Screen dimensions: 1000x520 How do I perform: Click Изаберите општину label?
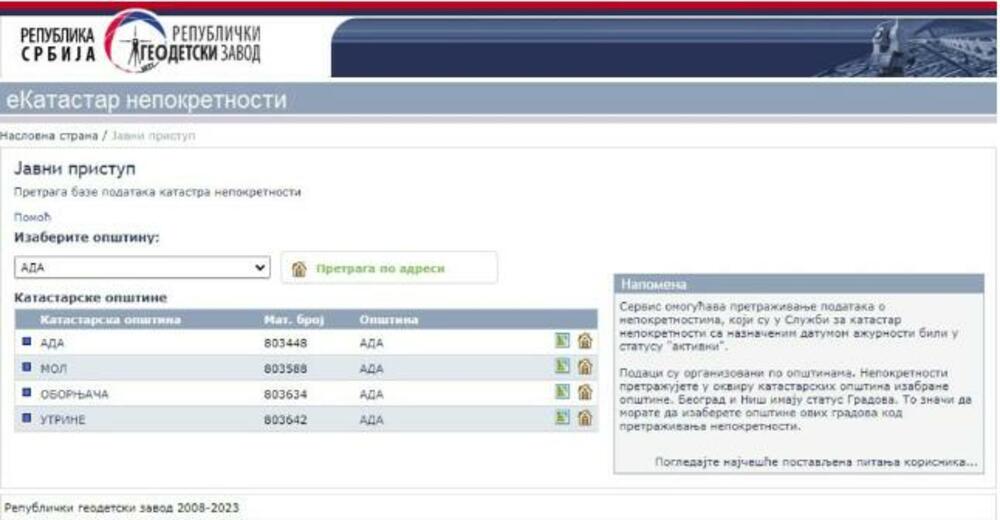pos(87,237)
